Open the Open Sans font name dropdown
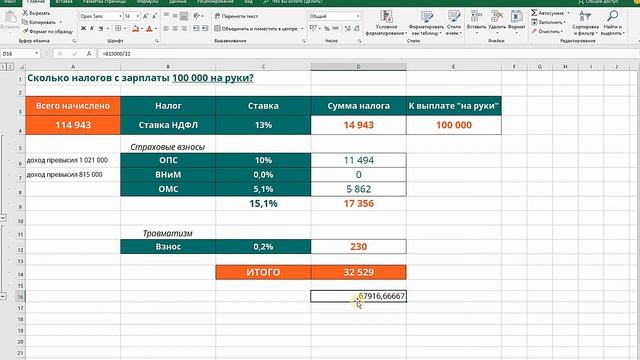This screenshot has width=640, height=360. pos(120,16)
